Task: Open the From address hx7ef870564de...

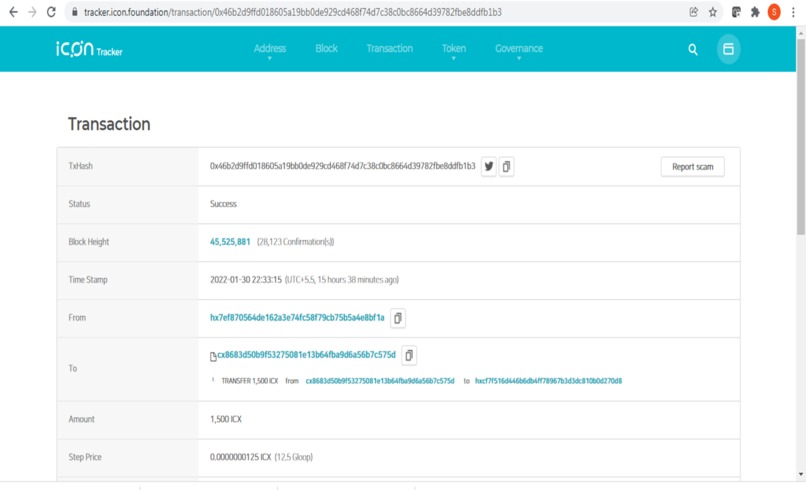Action: [297, 318]
